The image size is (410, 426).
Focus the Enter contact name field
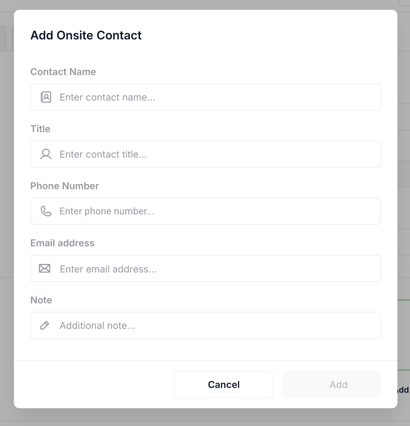pos(205,97)
